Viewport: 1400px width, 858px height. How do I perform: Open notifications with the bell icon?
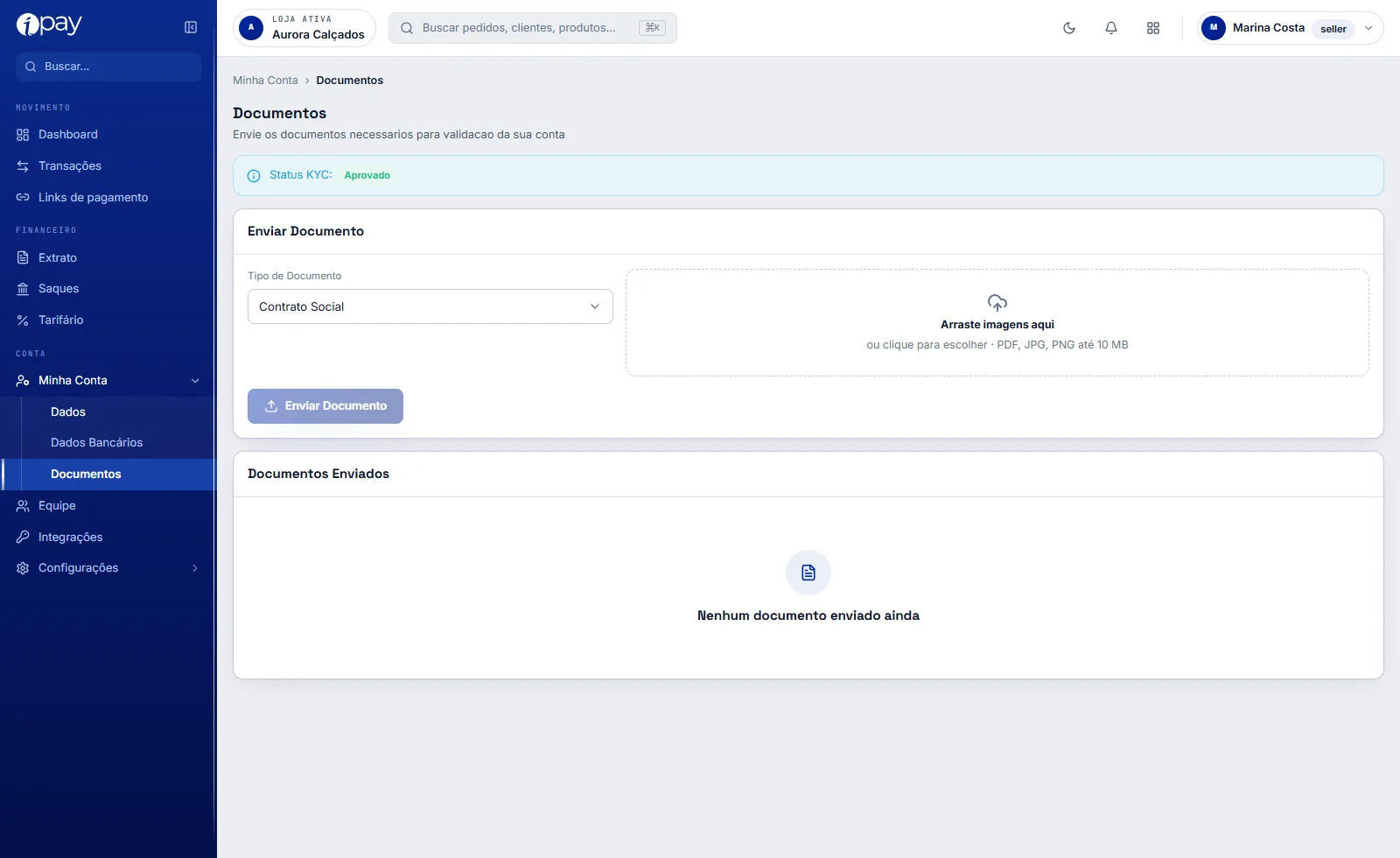1111,28
